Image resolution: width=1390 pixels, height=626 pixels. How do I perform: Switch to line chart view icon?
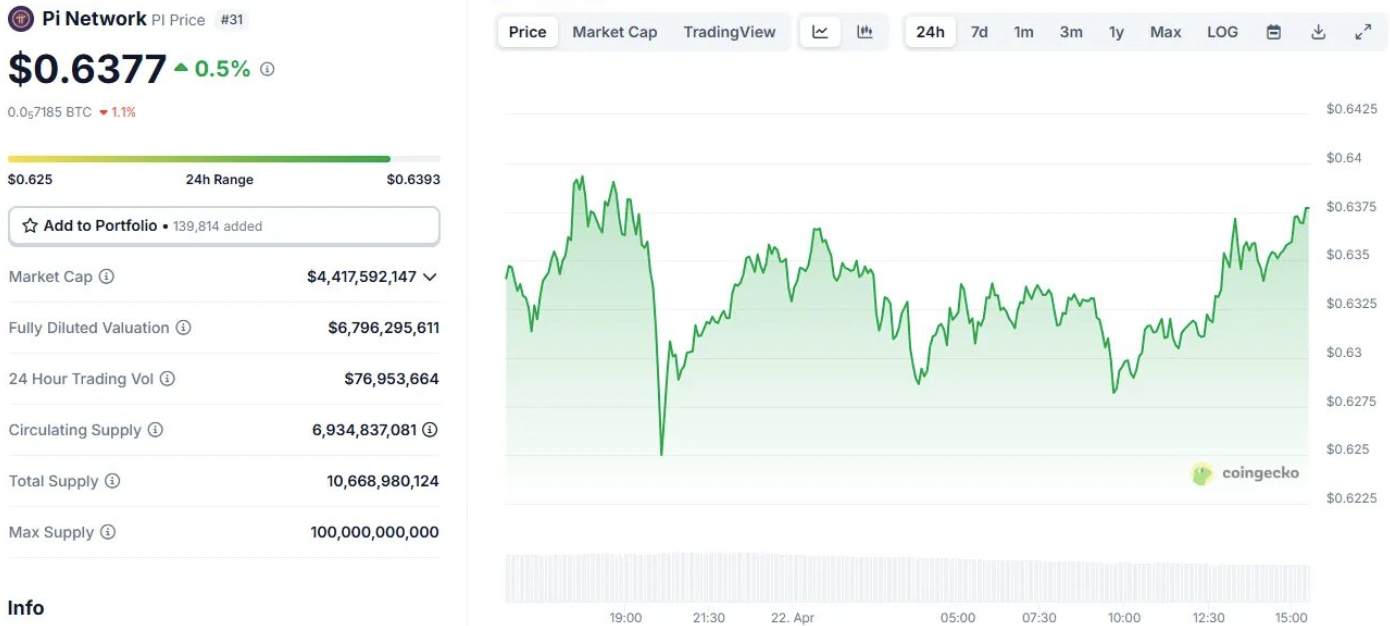[820, 32]
